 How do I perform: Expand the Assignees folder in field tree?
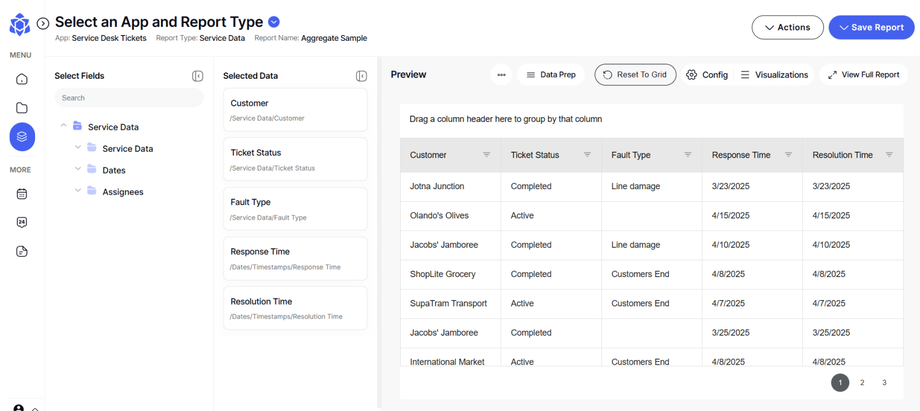pyautogui.click(x=78, y=191)
